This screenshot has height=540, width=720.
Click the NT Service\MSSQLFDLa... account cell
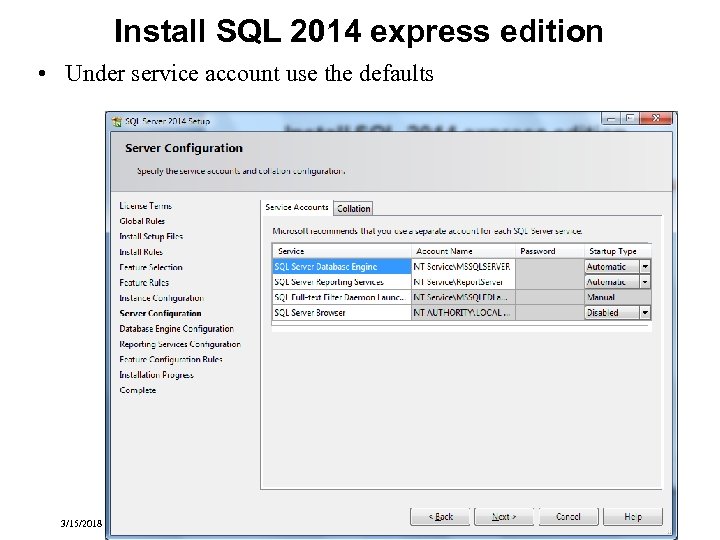point(463,298)
